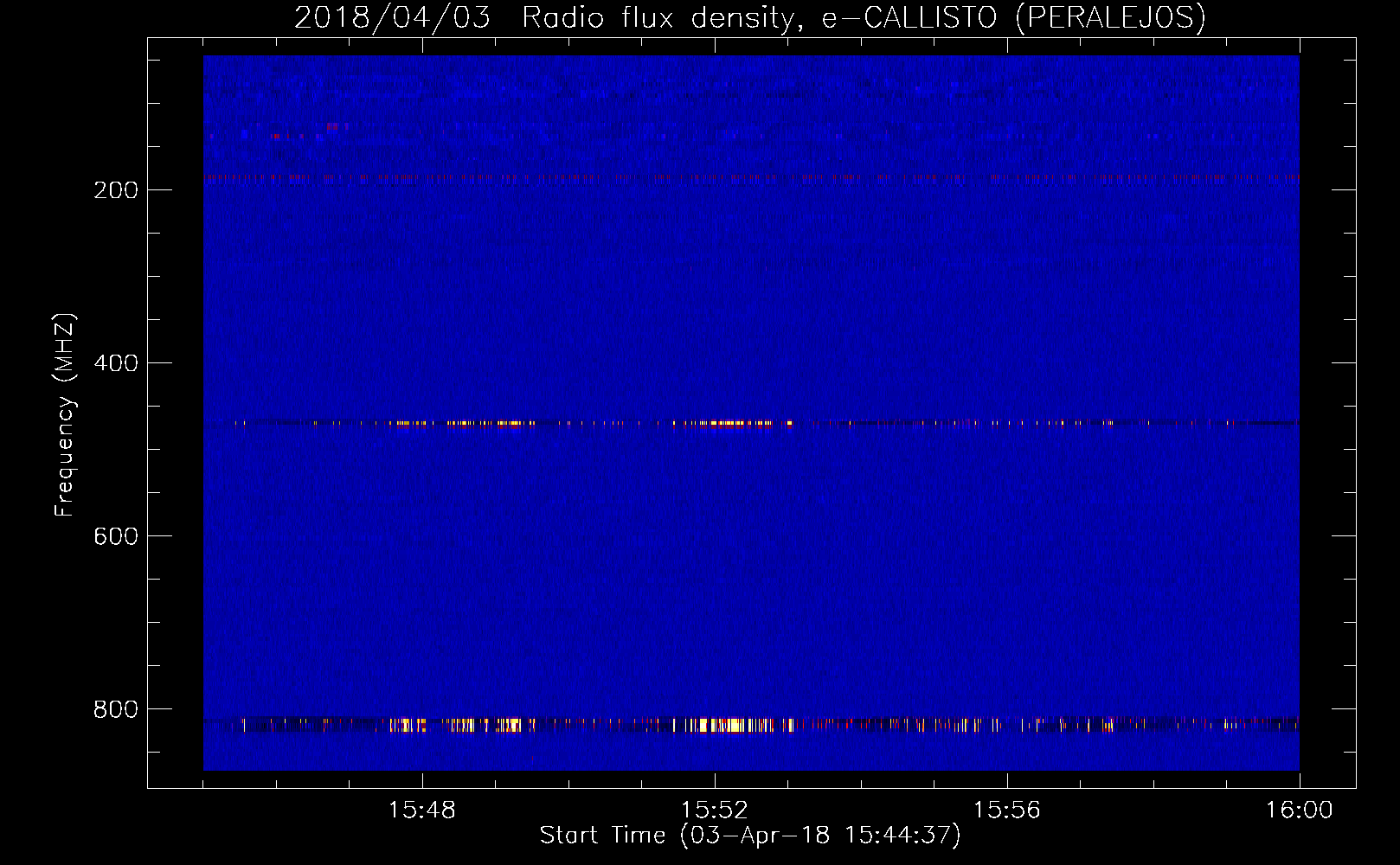The height and width of the screenshot is (865, 1400).
Task: Click the 15:52 time tick label
Action: 715,811
